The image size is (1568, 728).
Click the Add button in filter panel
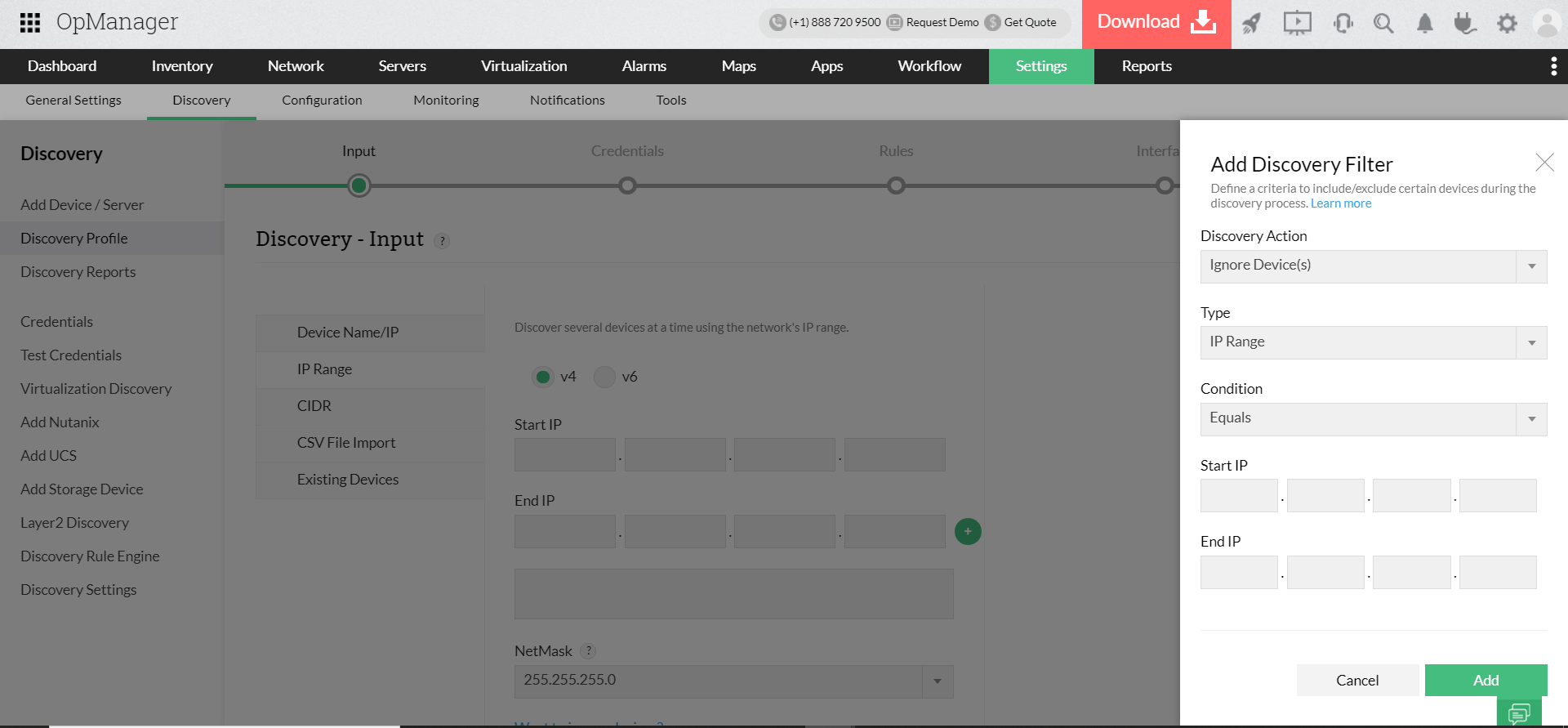tap(1486, 680)
